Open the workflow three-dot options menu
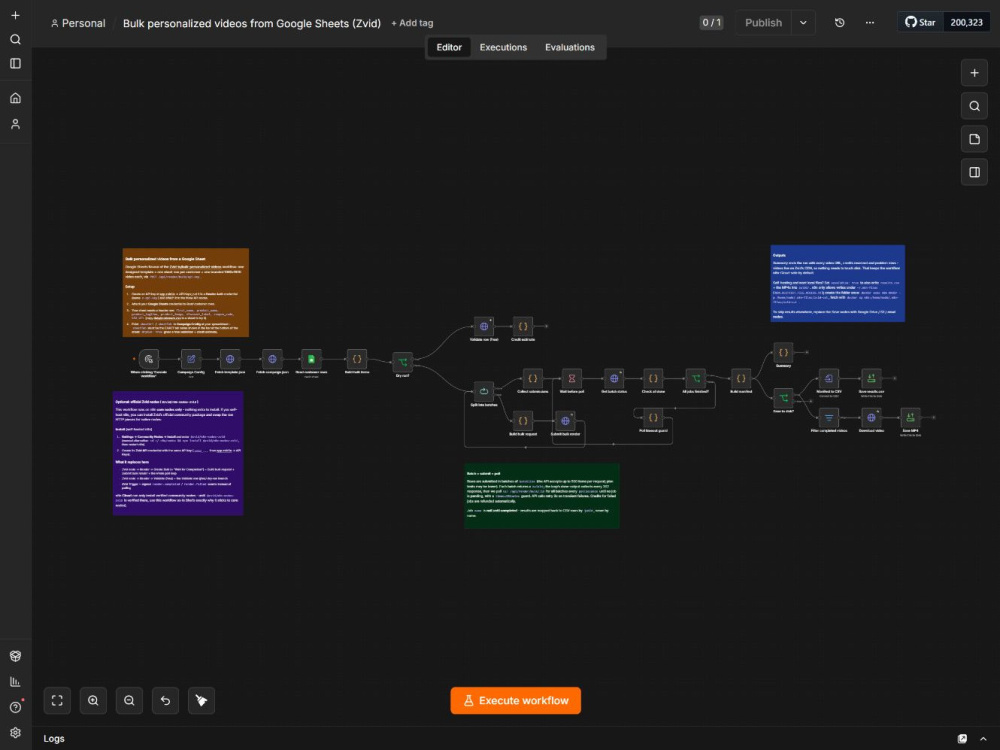Image resolution: width=1000 pixels, height=750 pixels. click(869, 23)
